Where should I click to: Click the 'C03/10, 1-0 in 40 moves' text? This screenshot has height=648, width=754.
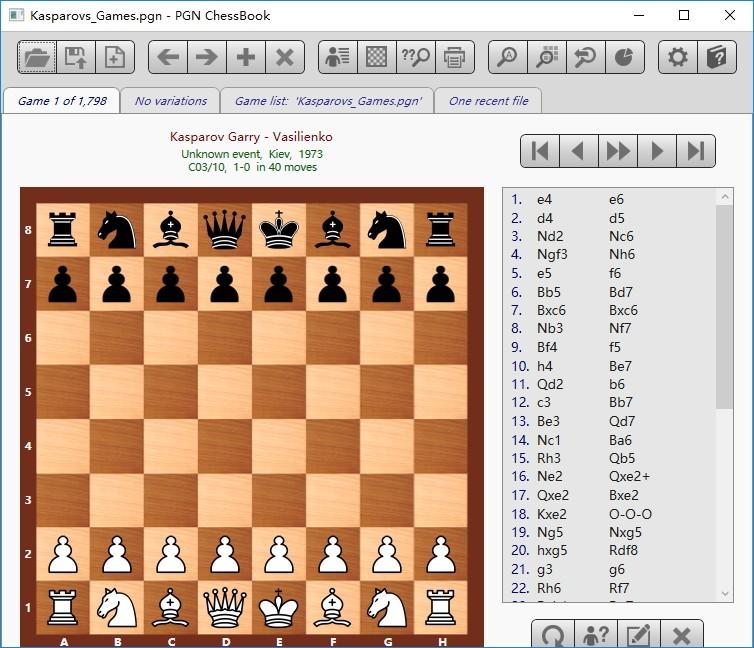[x=252, y=167]
